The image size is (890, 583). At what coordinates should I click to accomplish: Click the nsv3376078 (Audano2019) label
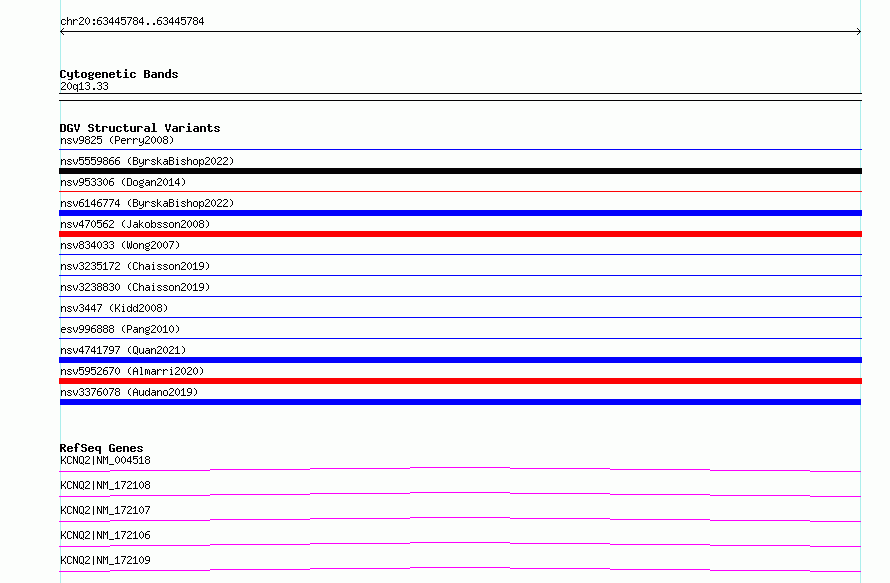pos(129,392)
